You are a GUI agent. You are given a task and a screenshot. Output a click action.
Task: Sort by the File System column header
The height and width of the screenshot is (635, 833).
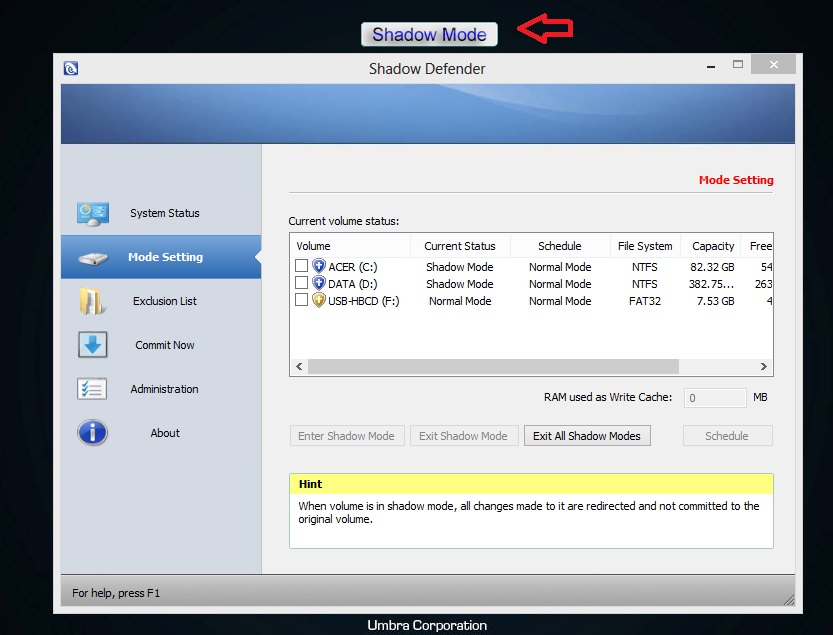tap(645, 246)
